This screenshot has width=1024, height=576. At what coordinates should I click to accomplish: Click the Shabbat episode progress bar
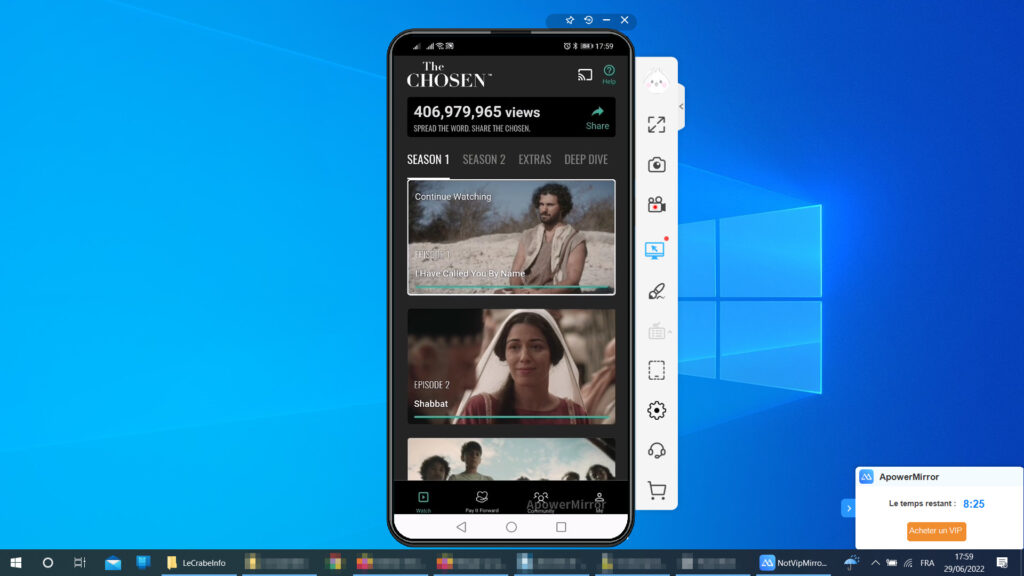click(x=511, y=416)
